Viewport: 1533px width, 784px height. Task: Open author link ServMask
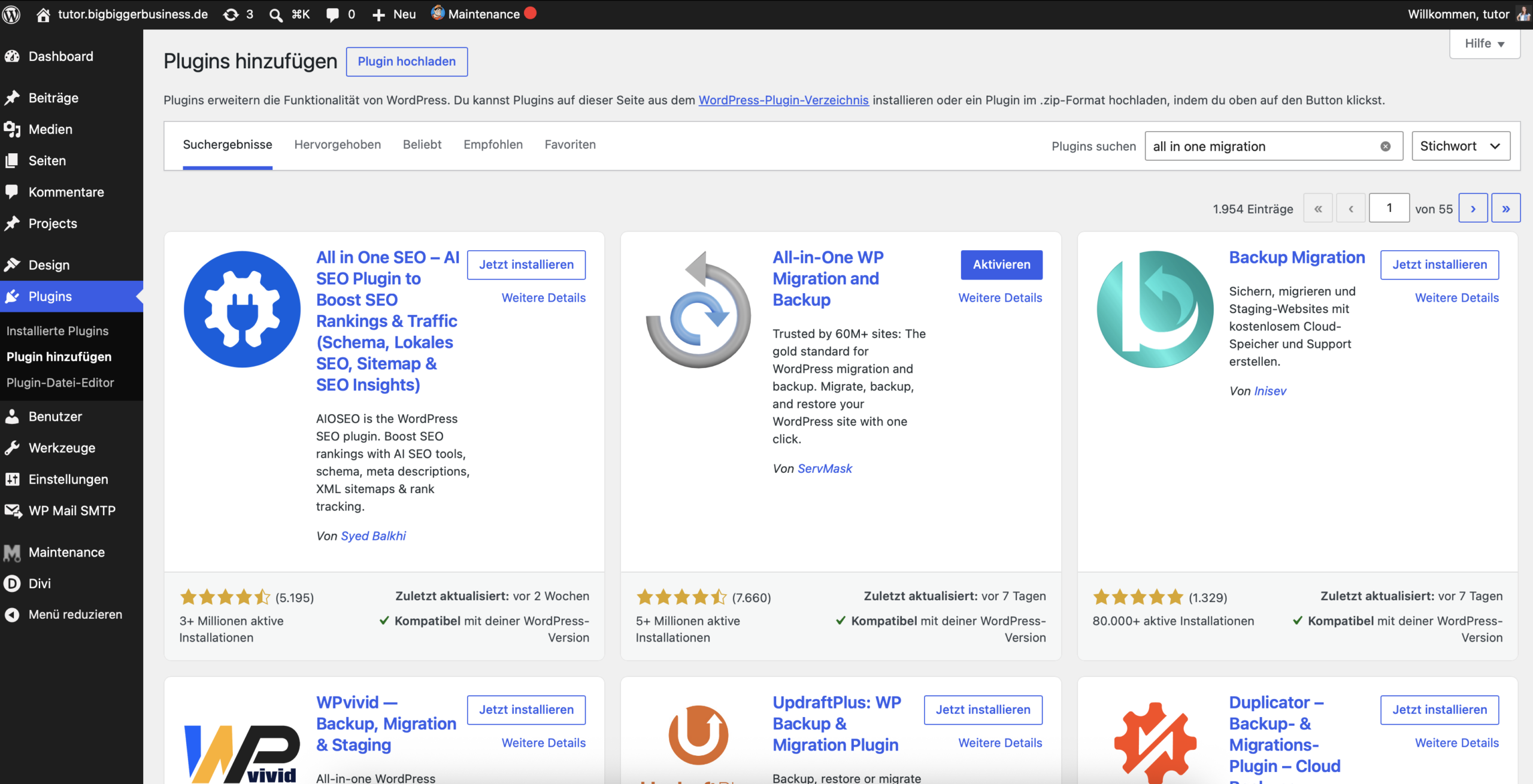[x=825, y=468]
